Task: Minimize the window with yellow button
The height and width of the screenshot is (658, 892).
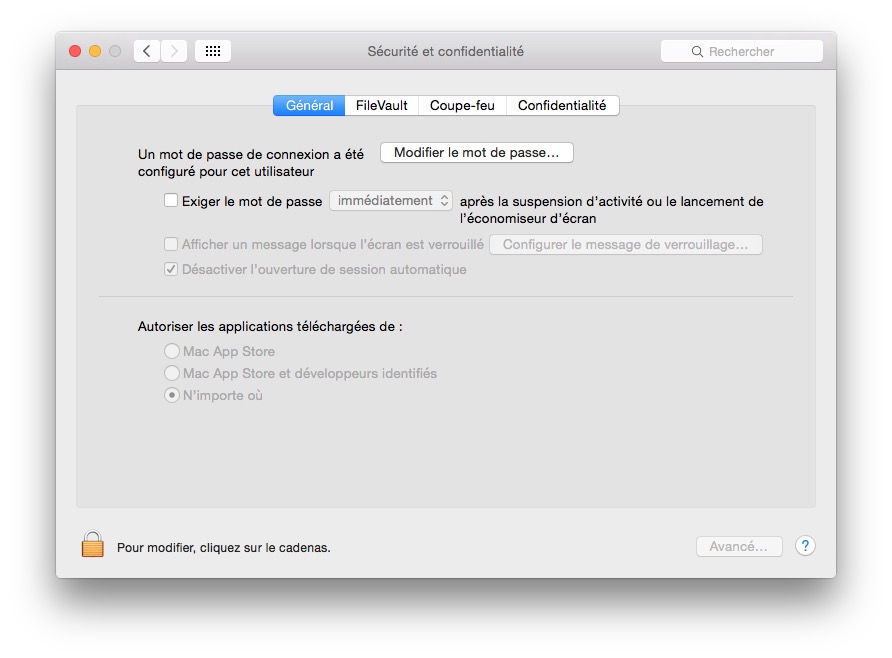Action: click(x=95, y=51)
